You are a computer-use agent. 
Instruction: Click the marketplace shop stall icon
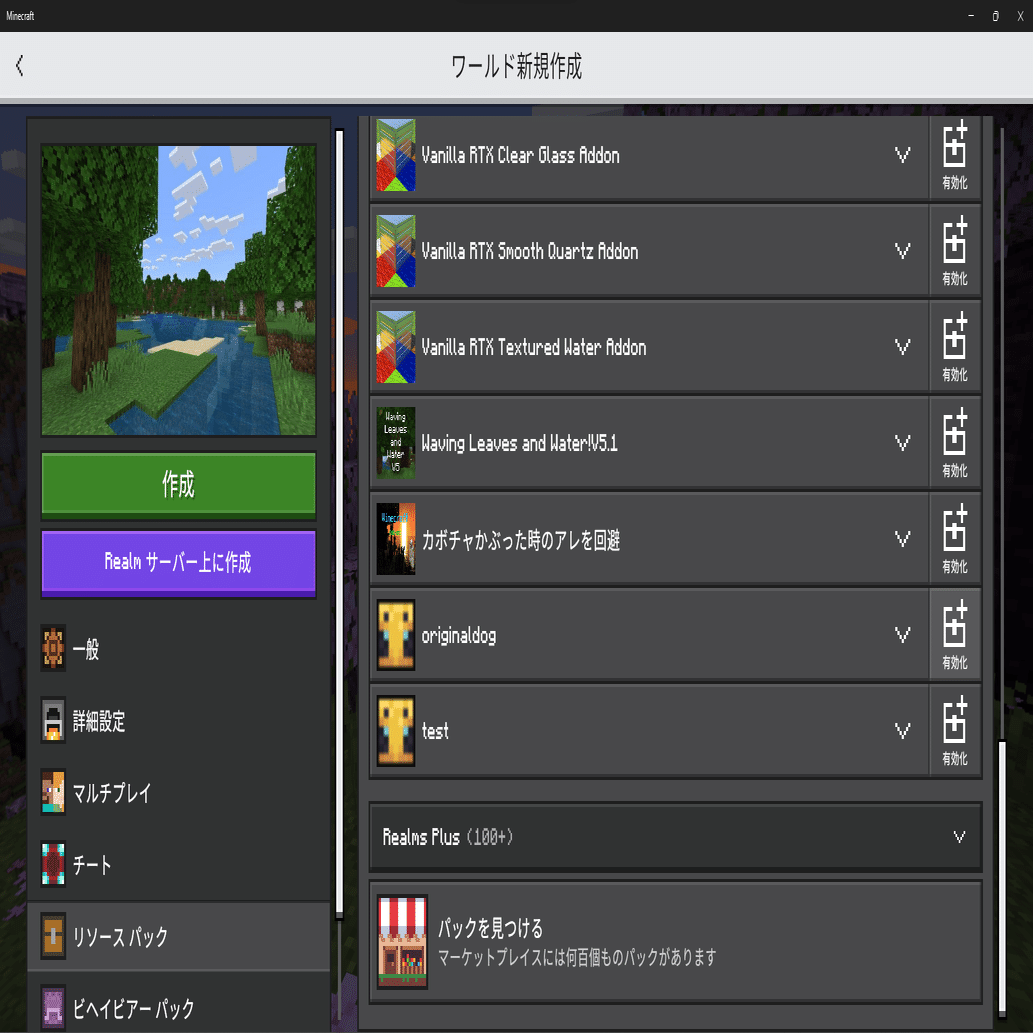(x=403, y=942)
